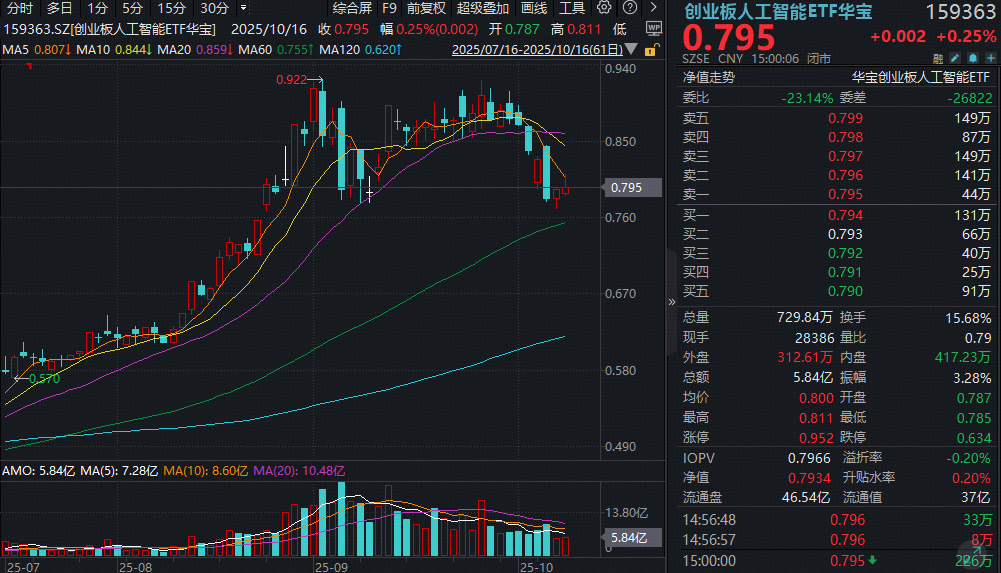Open the 综合屏 composite screen
The image size is (1001, 573).
point(351,7)
